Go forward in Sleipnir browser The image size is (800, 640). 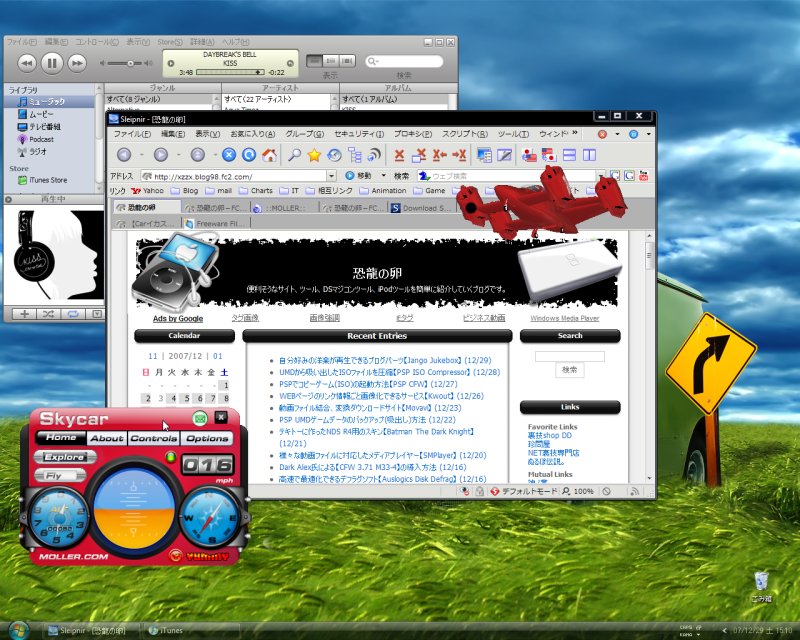pos(161,155)
